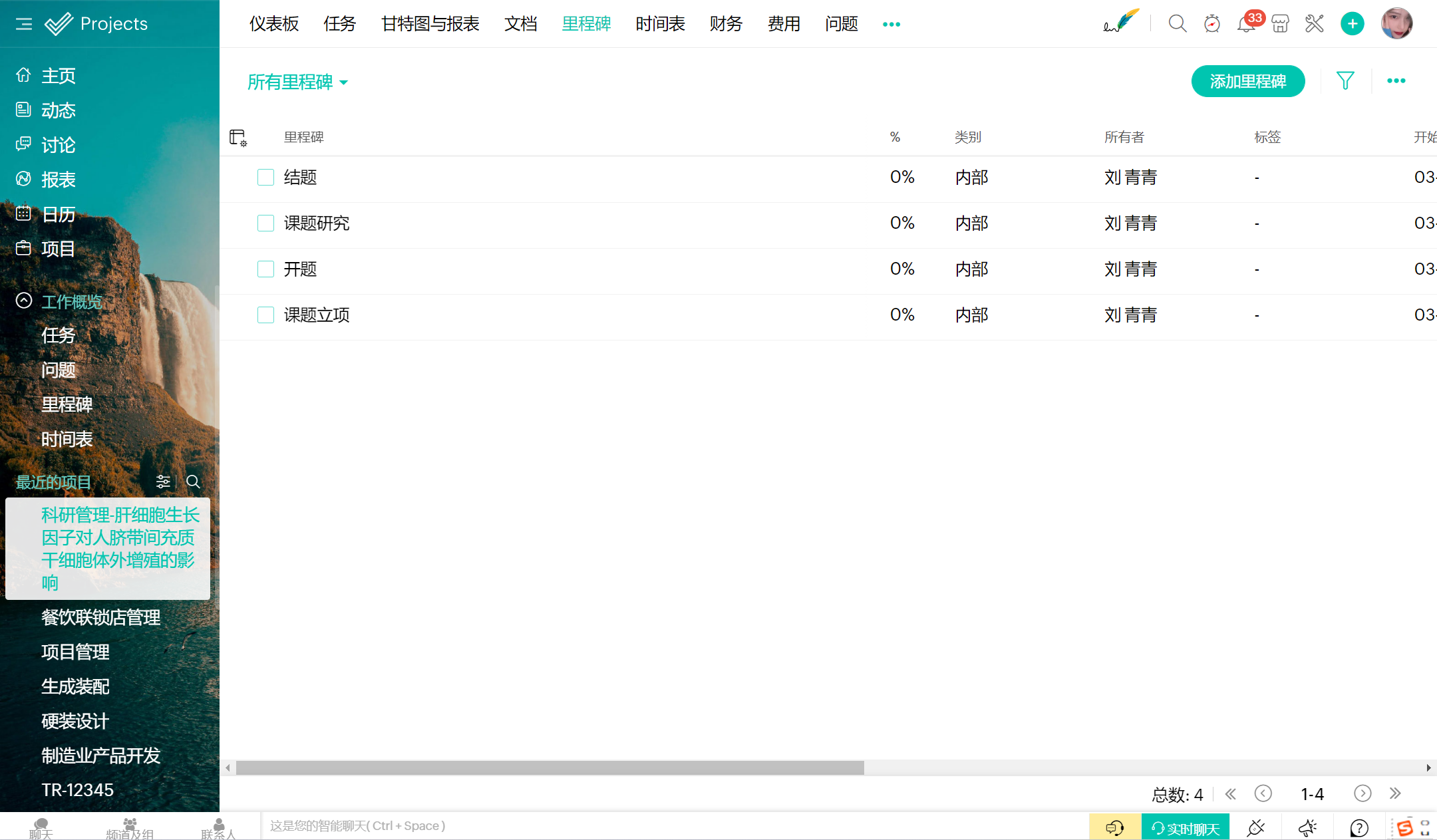The image size is (1437, 840).
Task: Switch to the 甘特图与报表 tab
Action: point(430,24)
